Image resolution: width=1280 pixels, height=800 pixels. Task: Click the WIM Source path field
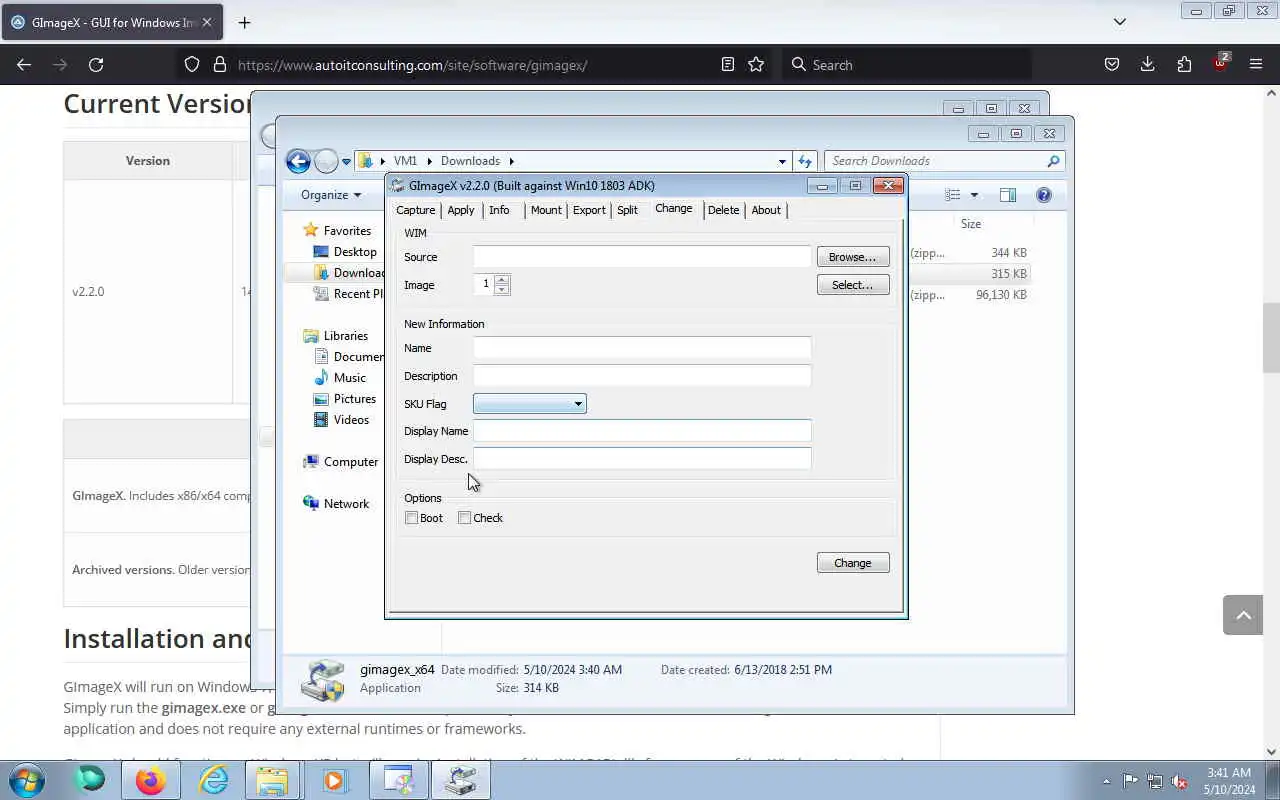[642, 257]
